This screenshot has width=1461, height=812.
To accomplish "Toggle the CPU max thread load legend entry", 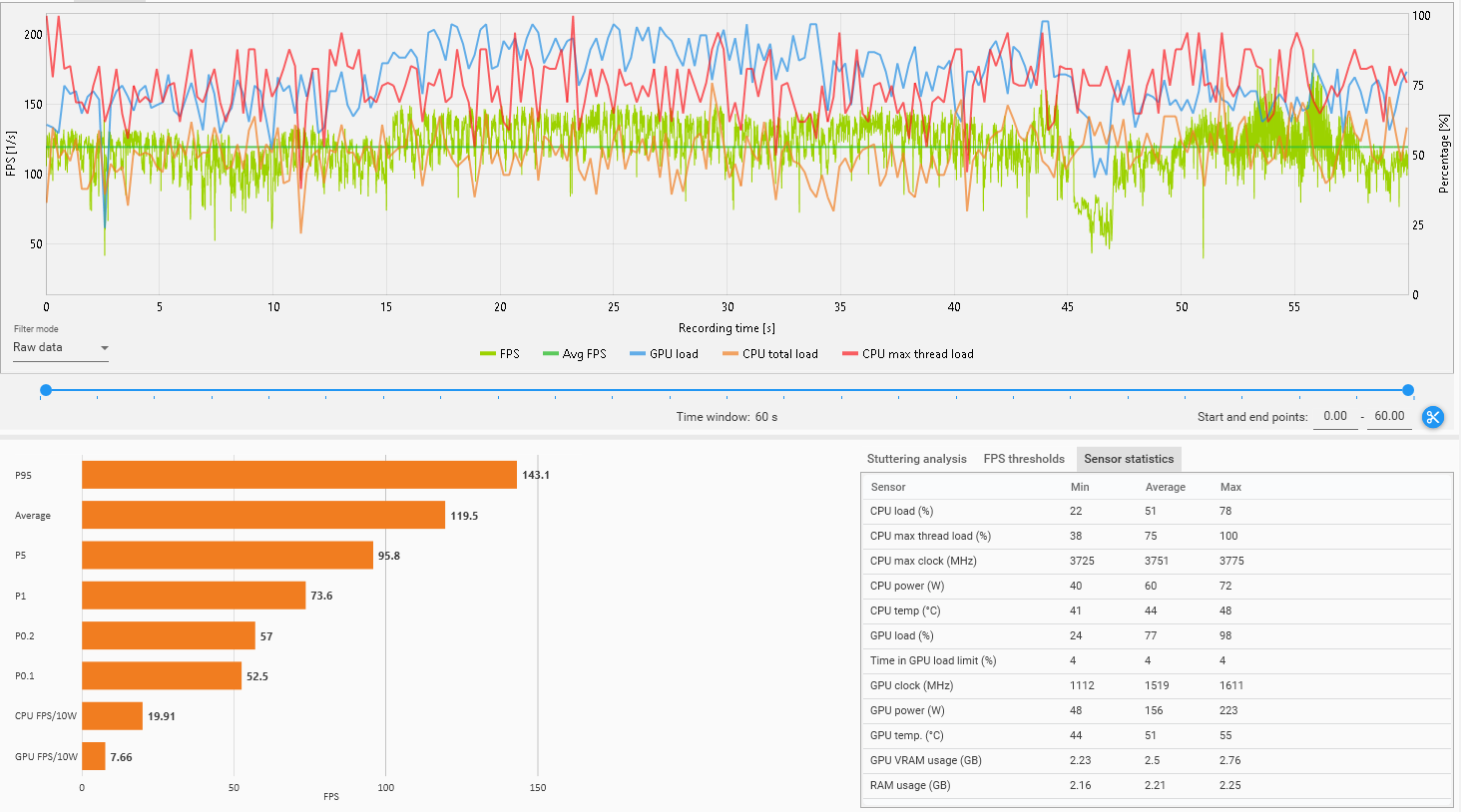I will pyautogui.click(x=908, y=354).
